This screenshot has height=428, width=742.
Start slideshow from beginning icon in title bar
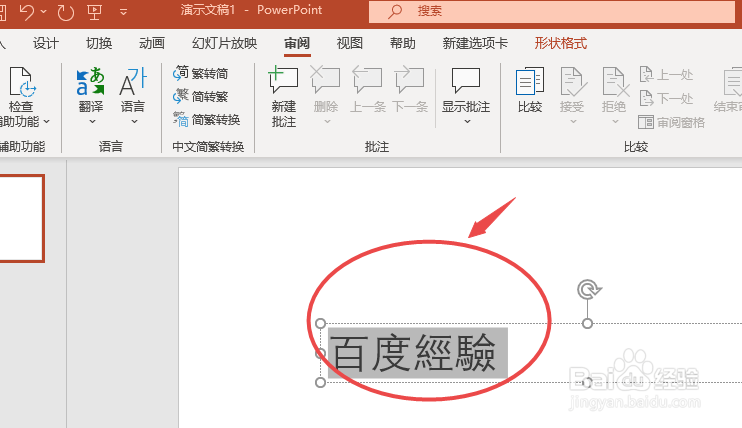pos(95,12)
